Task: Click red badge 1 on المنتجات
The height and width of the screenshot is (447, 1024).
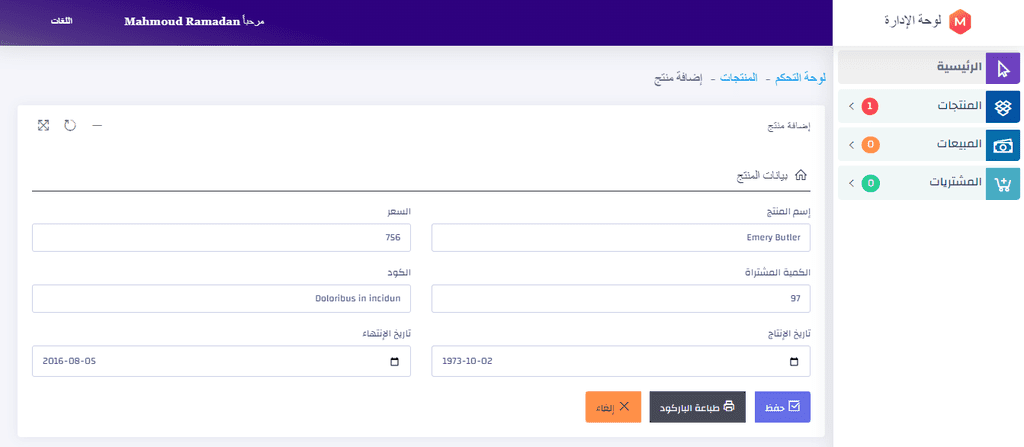Action: coord(870,107)
